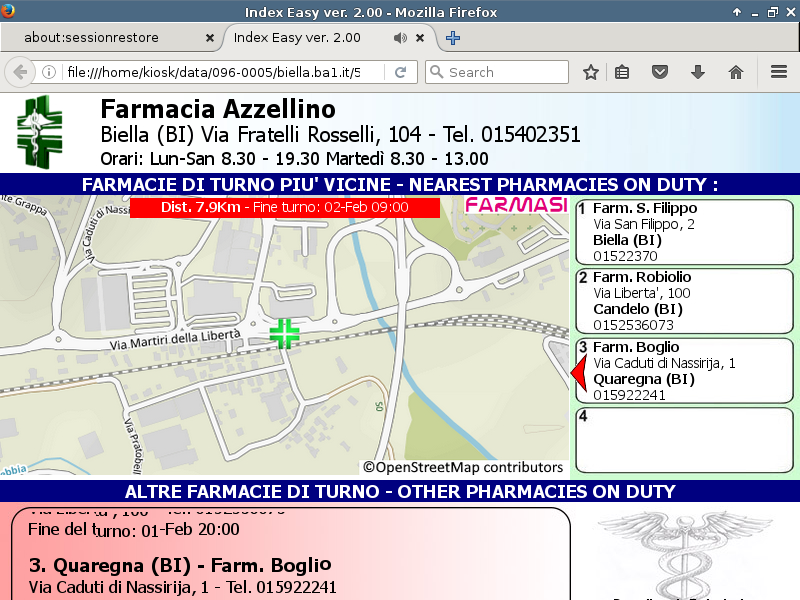Click the file URL address bar
Image resolution: width=800 pixels, height=600 pixels.
point(210,72)
